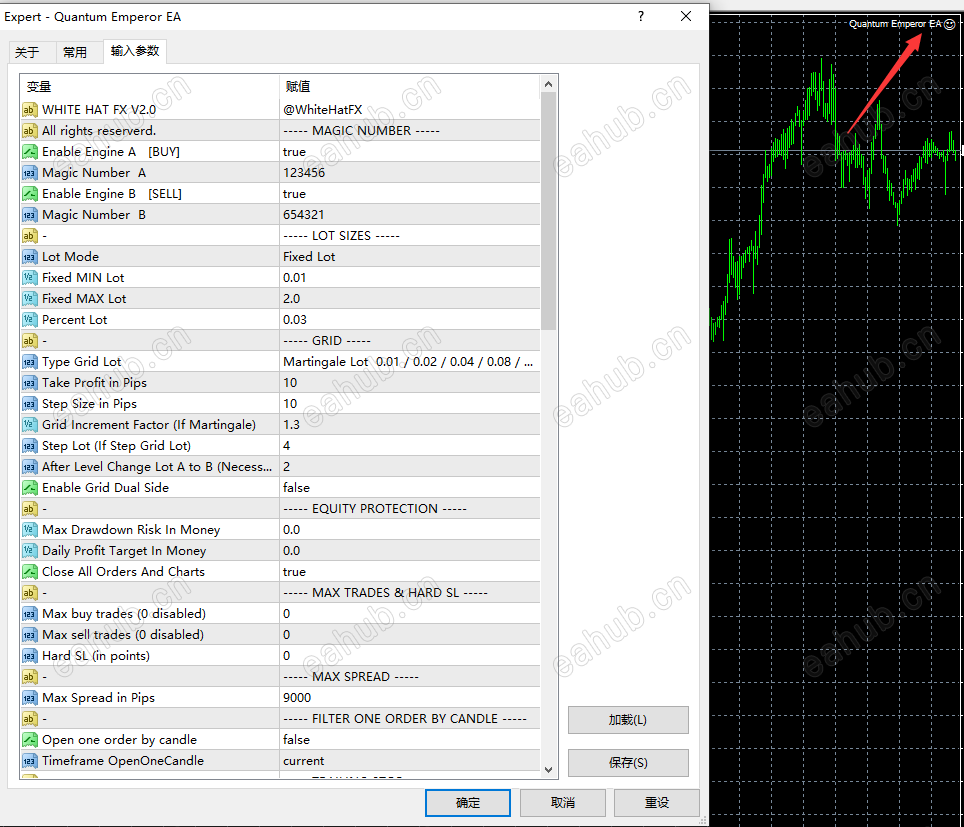
Task: Click the decimal icon beside Fixed MIN Lot
Action: 30,278
